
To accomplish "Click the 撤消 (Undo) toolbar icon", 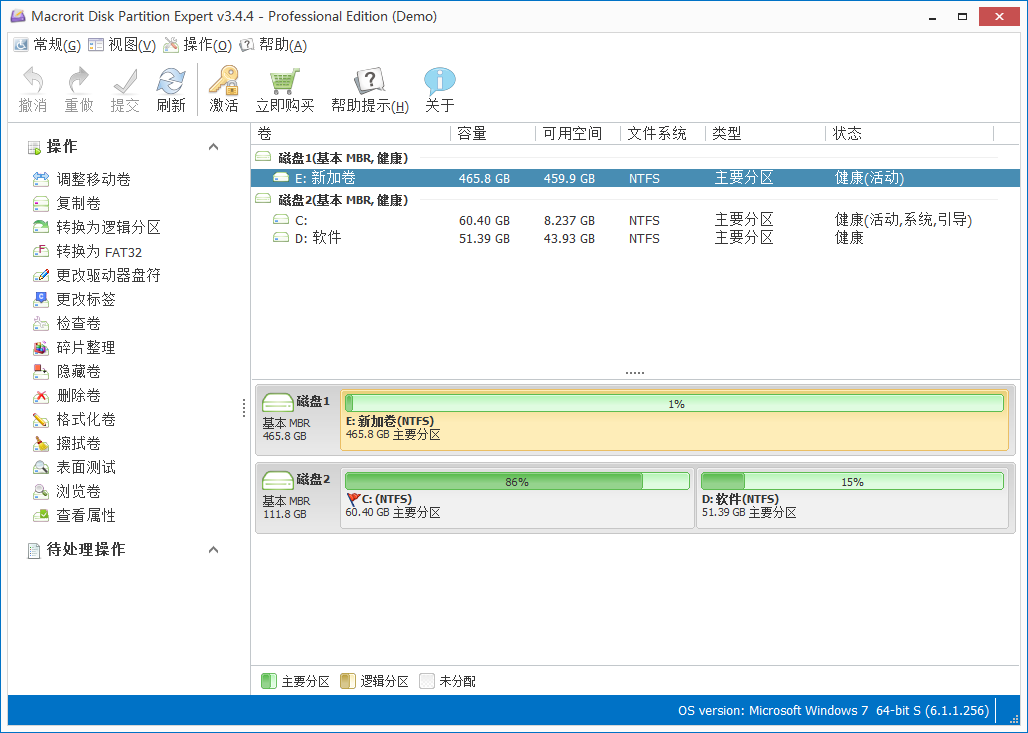I will [x=33, y=81].
